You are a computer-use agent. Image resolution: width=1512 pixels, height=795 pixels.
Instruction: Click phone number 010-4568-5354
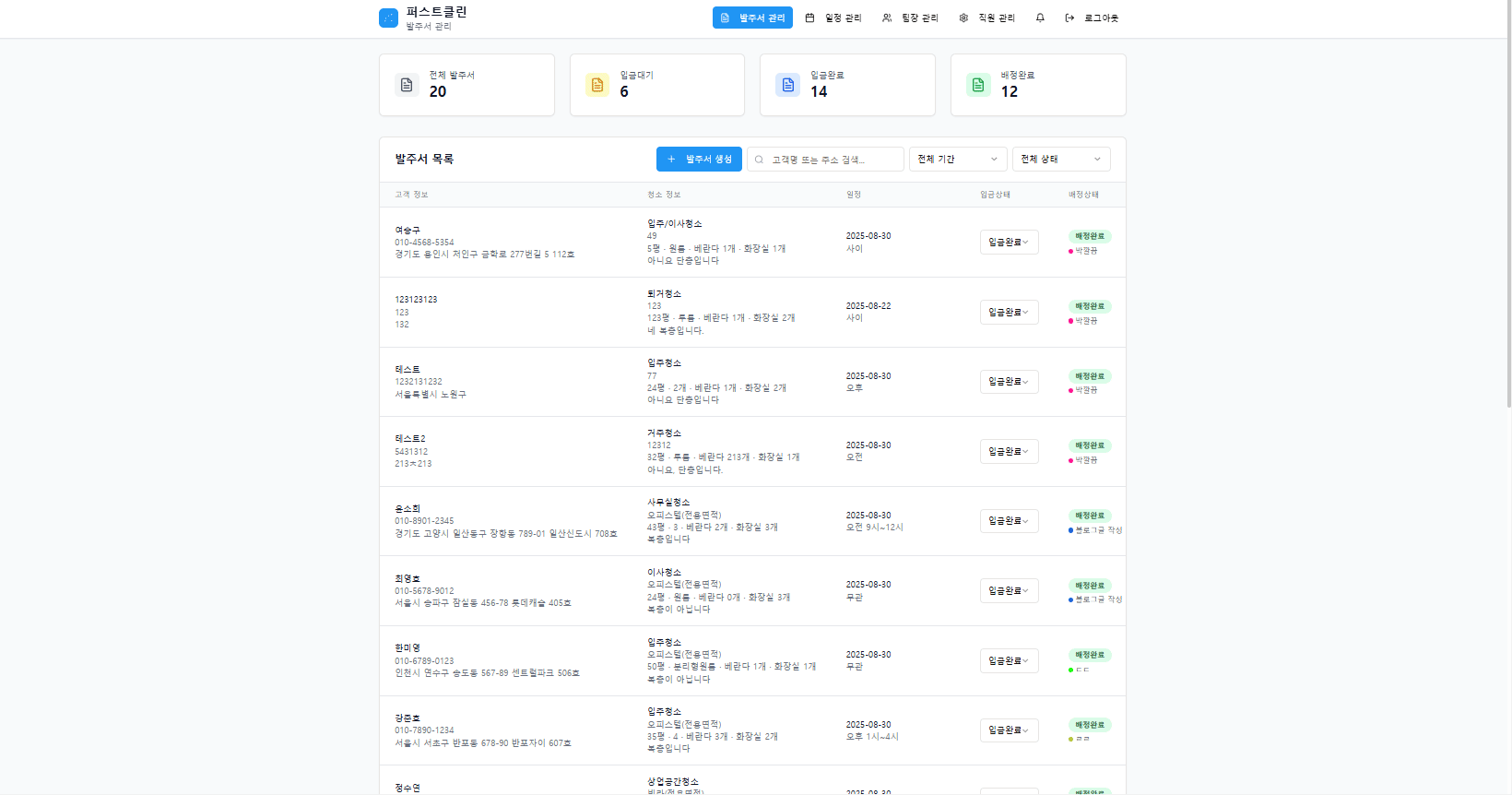pos(424,243)
